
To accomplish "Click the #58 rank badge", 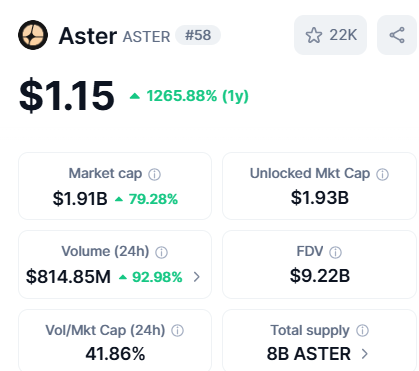I will (x=198, y=35).
